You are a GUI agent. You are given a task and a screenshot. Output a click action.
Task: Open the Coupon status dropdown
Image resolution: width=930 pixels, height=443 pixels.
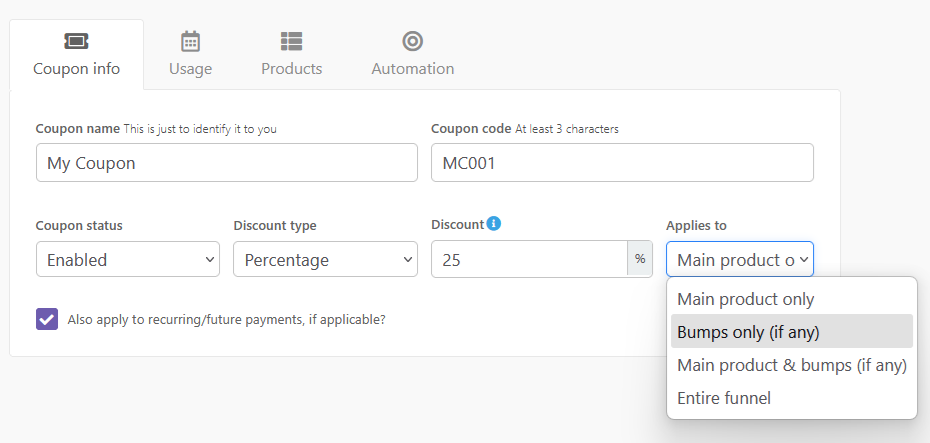tap(127, 259)
